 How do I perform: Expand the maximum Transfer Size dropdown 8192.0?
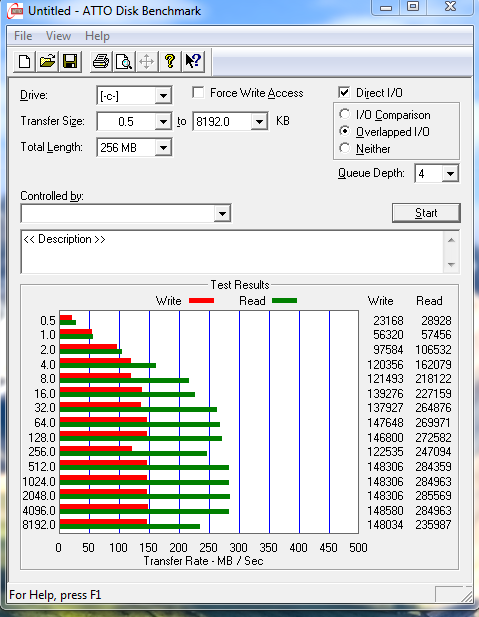[259, 121]
